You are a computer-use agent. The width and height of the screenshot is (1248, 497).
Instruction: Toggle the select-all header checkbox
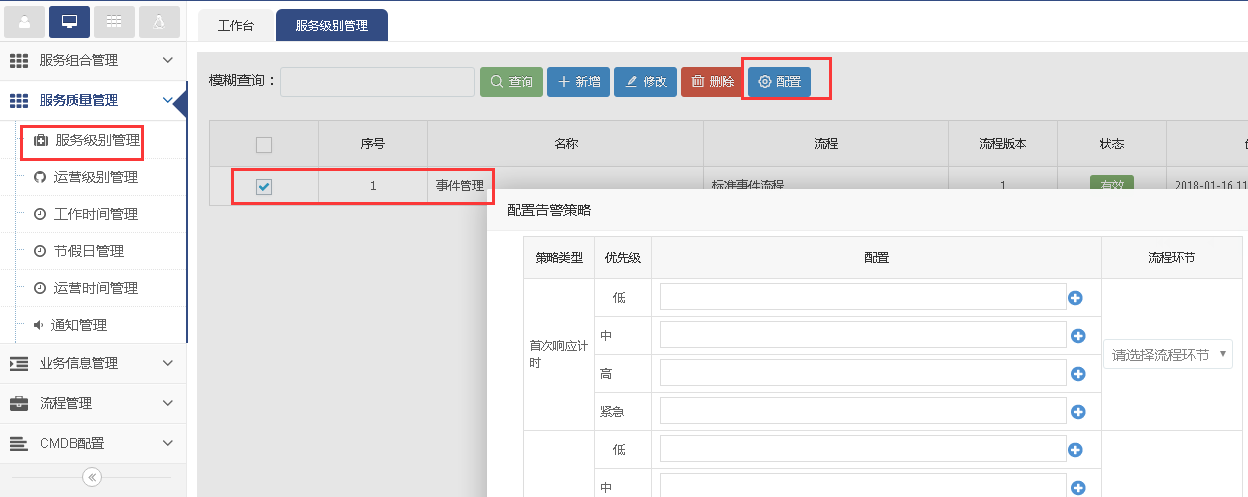(x=264, y=145)
